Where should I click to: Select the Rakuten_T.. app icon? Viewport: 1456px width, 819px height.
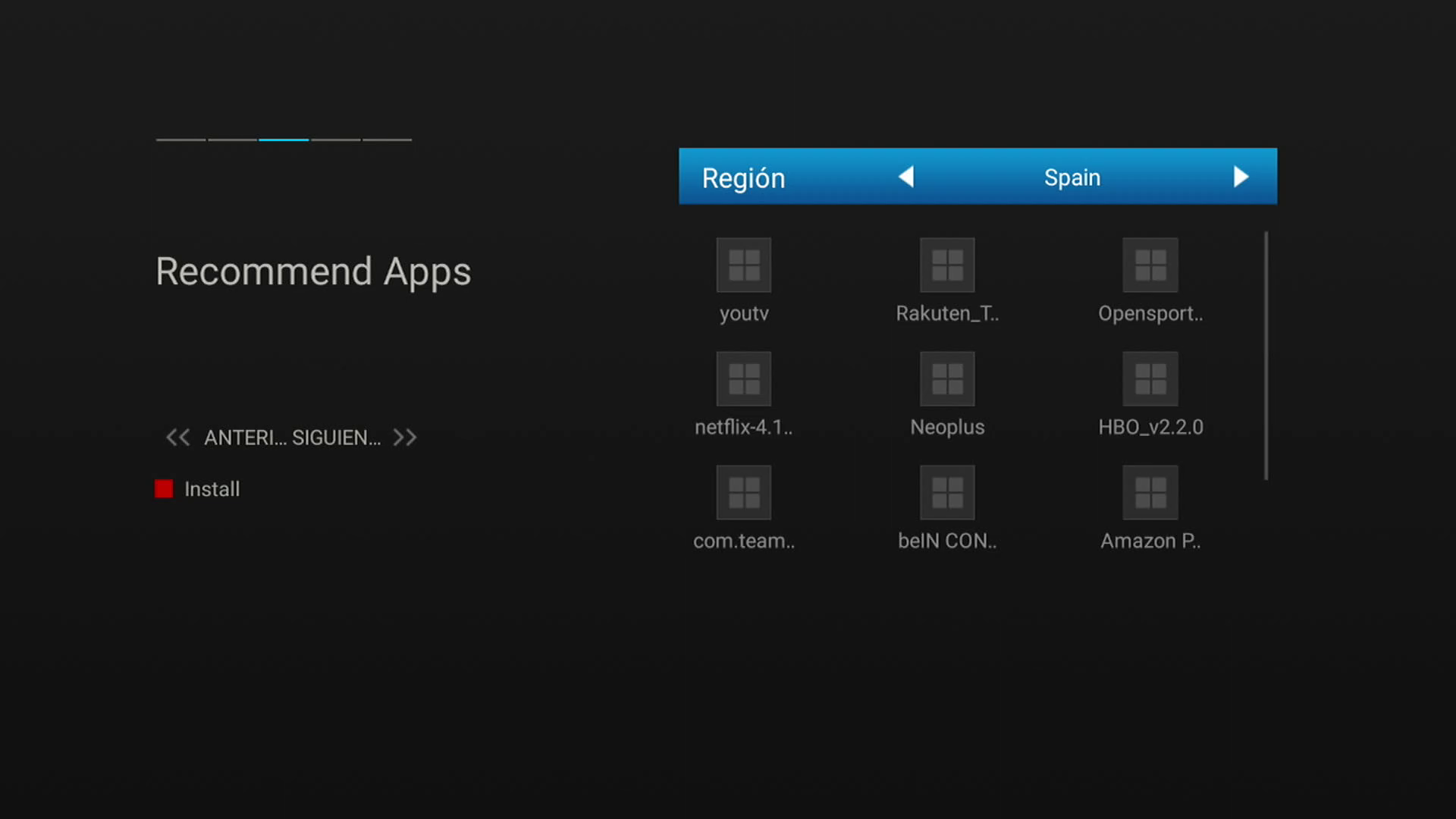point(946,265)
